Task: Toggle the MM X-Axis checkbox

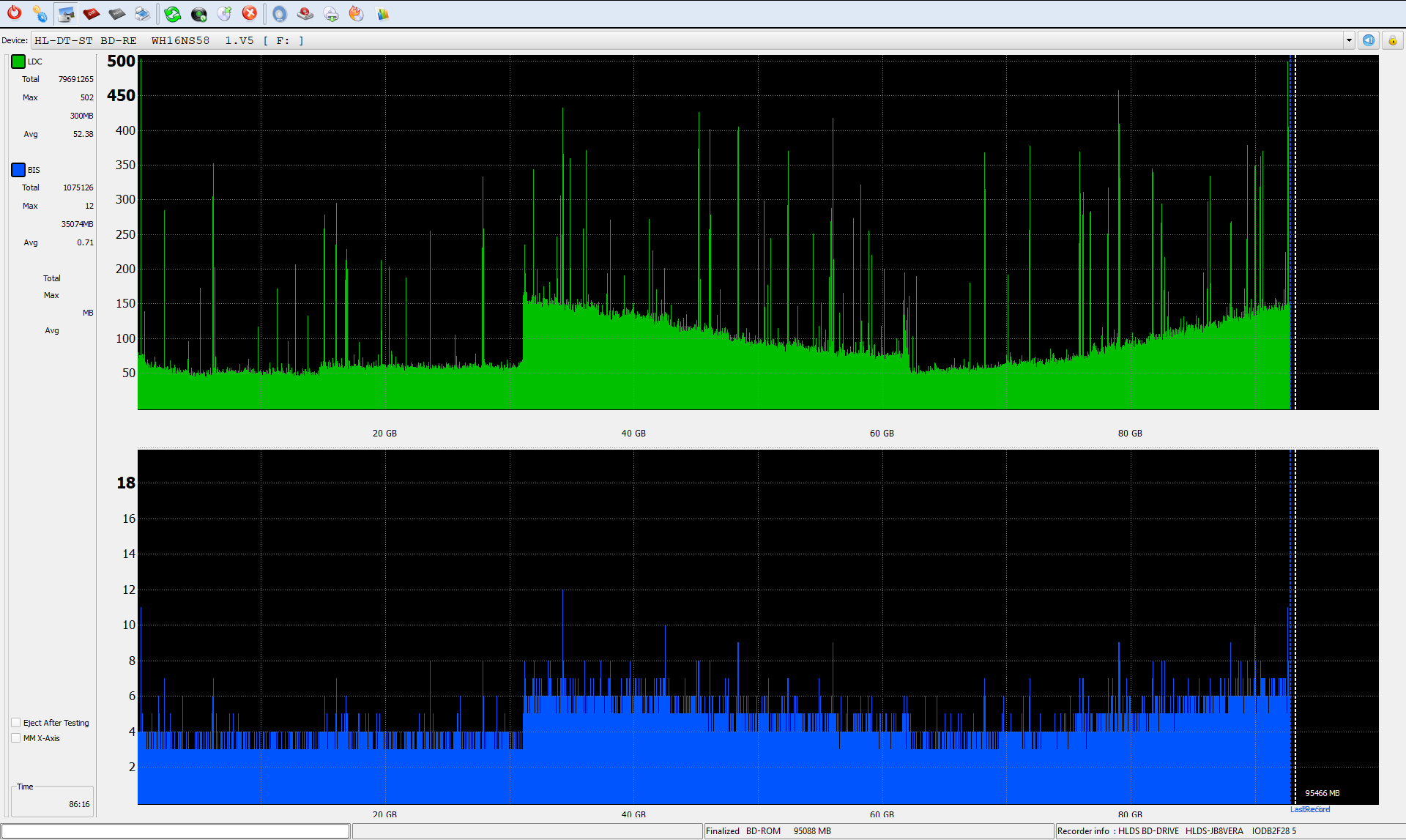Action: point(16,738)
